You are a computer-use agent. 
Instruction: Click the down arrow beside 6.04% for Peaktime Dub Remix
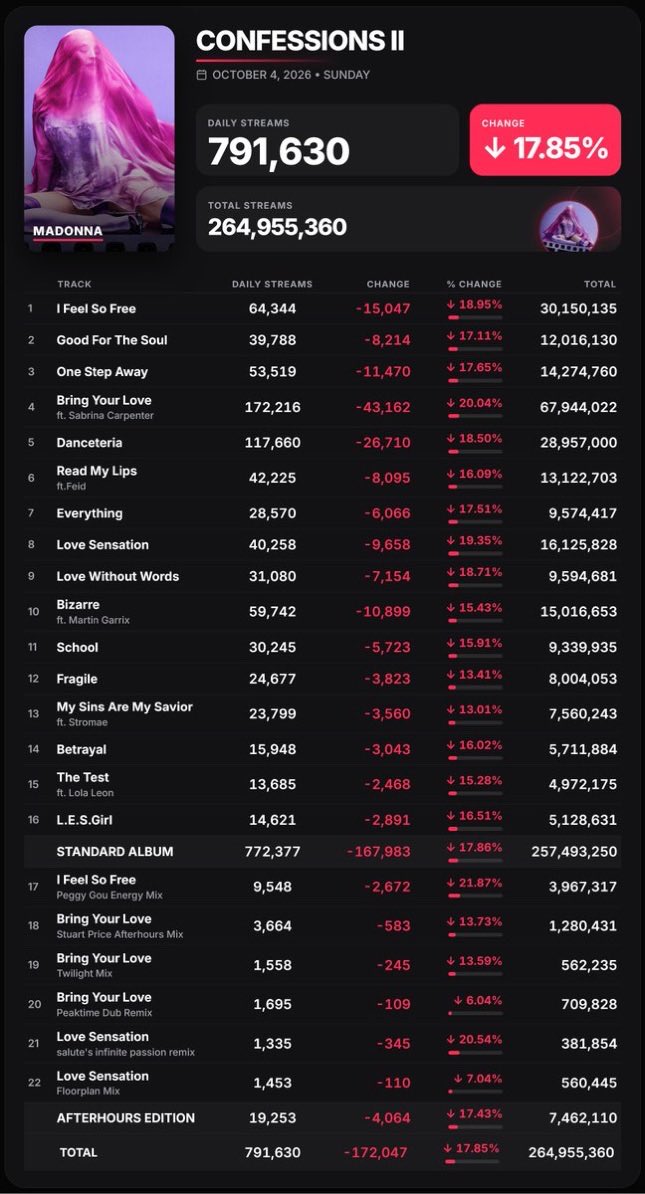point(458,1000)
